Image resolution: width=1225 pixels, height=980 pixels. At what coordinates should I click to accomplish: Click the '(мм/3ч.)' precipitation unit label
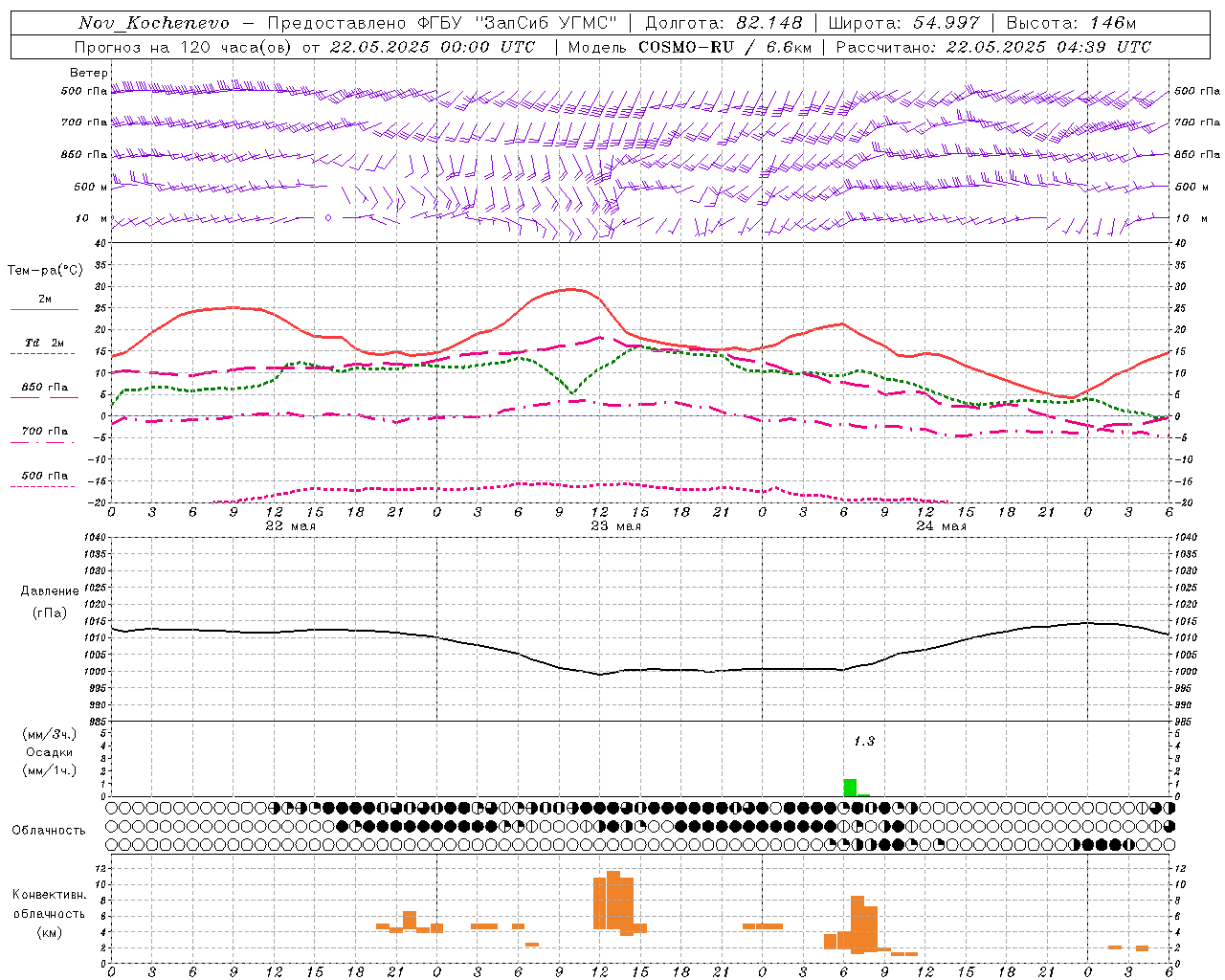(50, 734)
